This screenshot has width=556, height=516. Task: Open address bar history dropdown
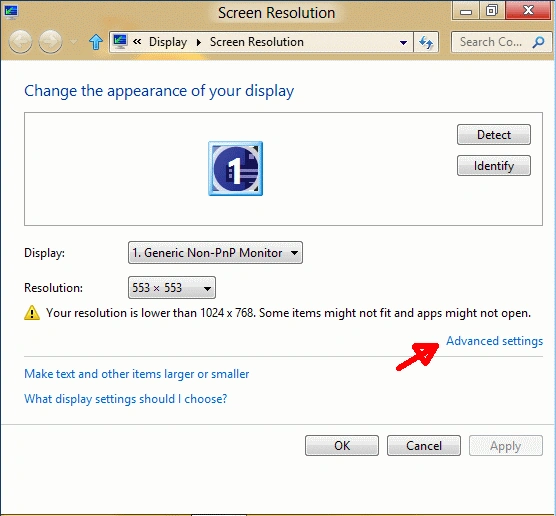tap(403, 43)
